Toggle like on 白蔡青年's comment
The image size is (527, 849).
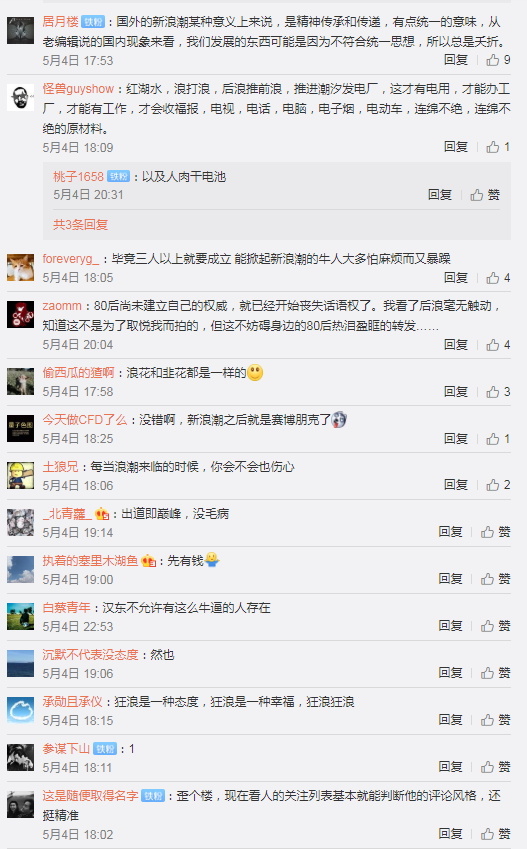(495, 626)
